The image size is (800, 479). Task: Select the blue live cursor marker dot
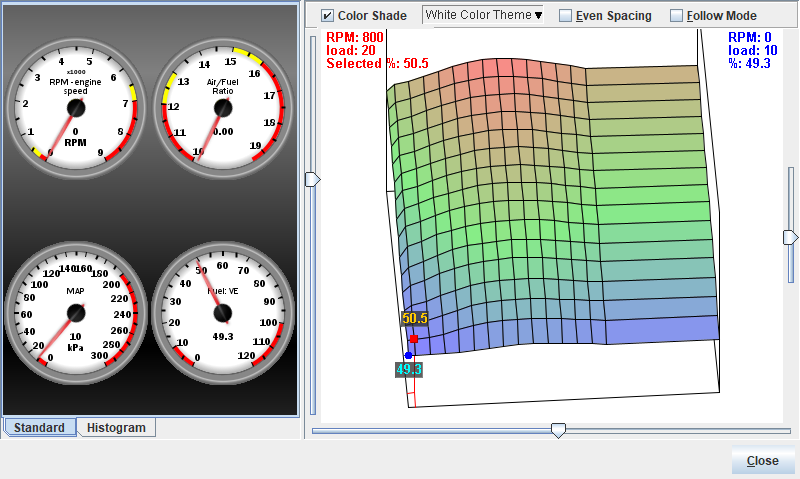(408, 355)
